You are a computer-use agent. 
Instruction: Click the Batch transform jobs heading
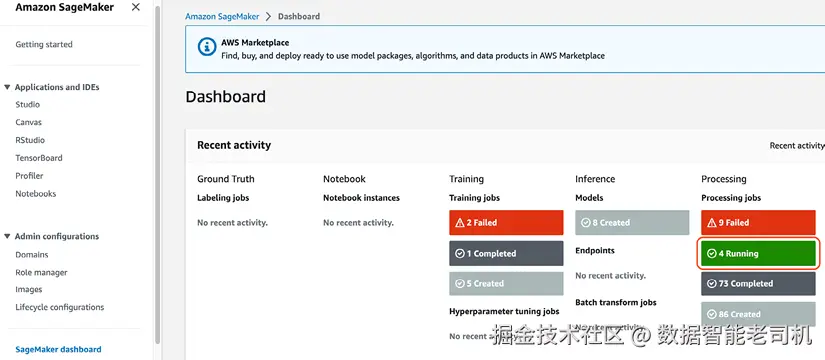[616, 303]
